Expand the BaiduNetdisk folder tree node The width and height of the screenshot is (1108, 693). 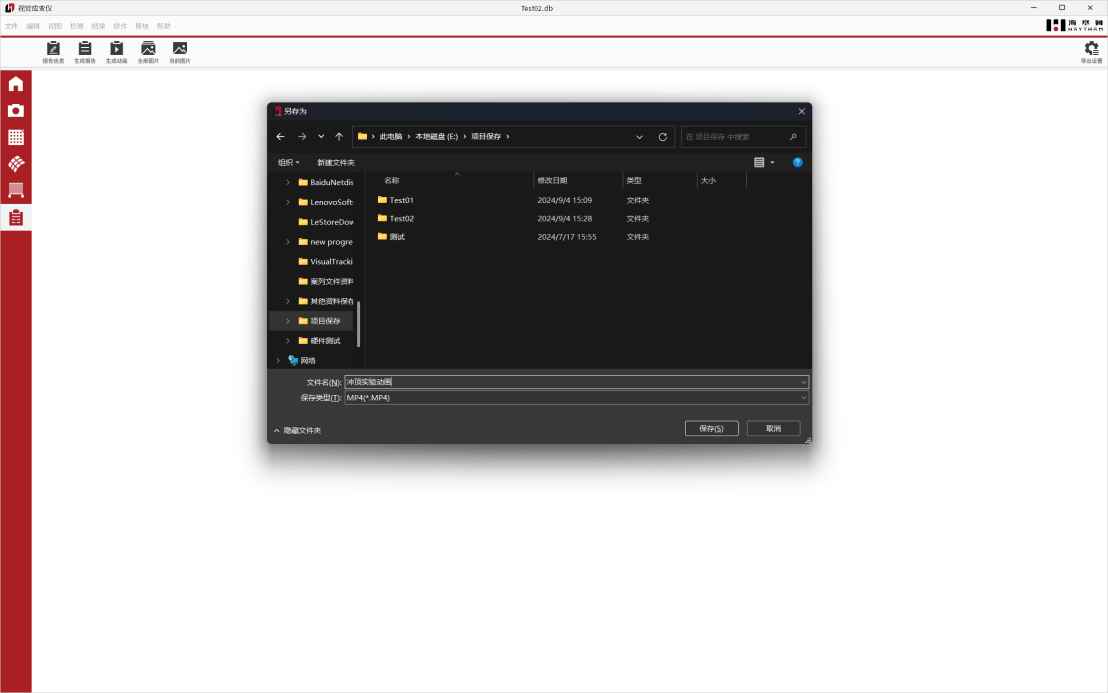click(x=288, y=182)
